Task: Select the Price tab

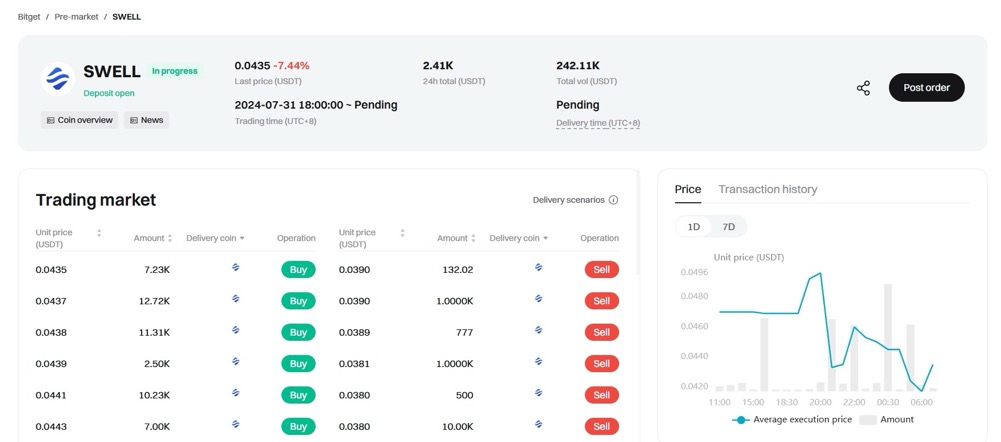Action: tap(688, 189)
